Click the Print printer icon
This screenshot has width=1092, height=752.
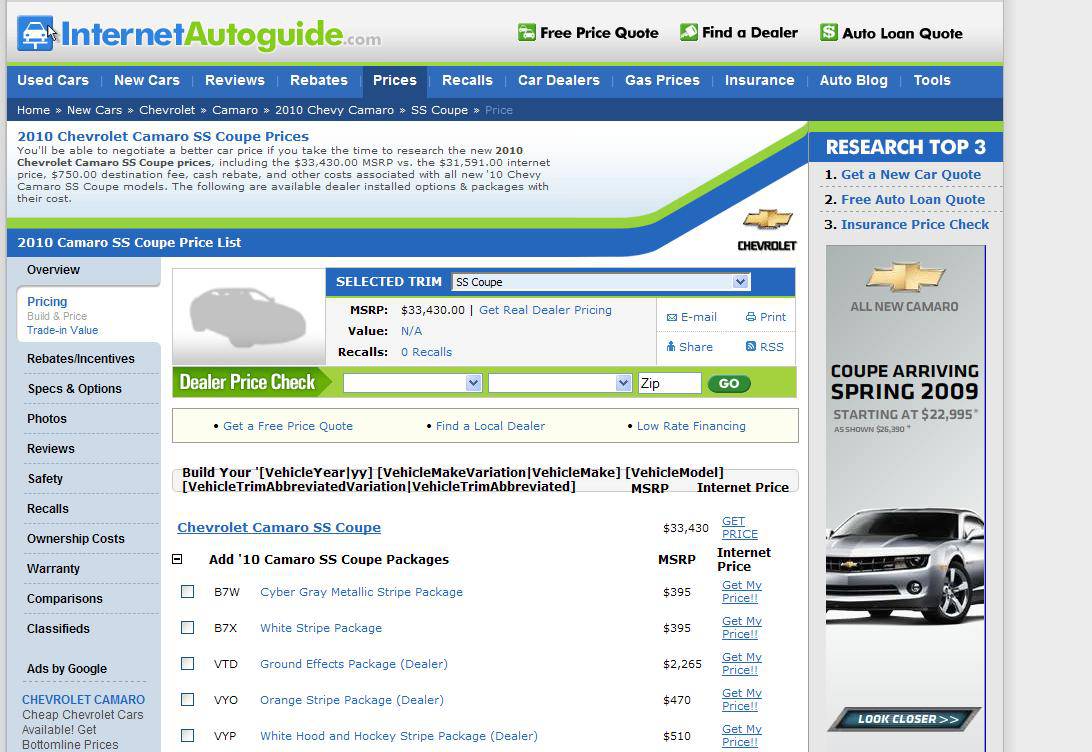751,317
